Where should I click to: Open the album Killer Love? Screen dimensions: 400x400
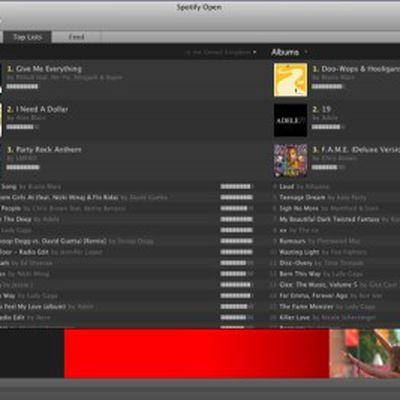(295, 318)
